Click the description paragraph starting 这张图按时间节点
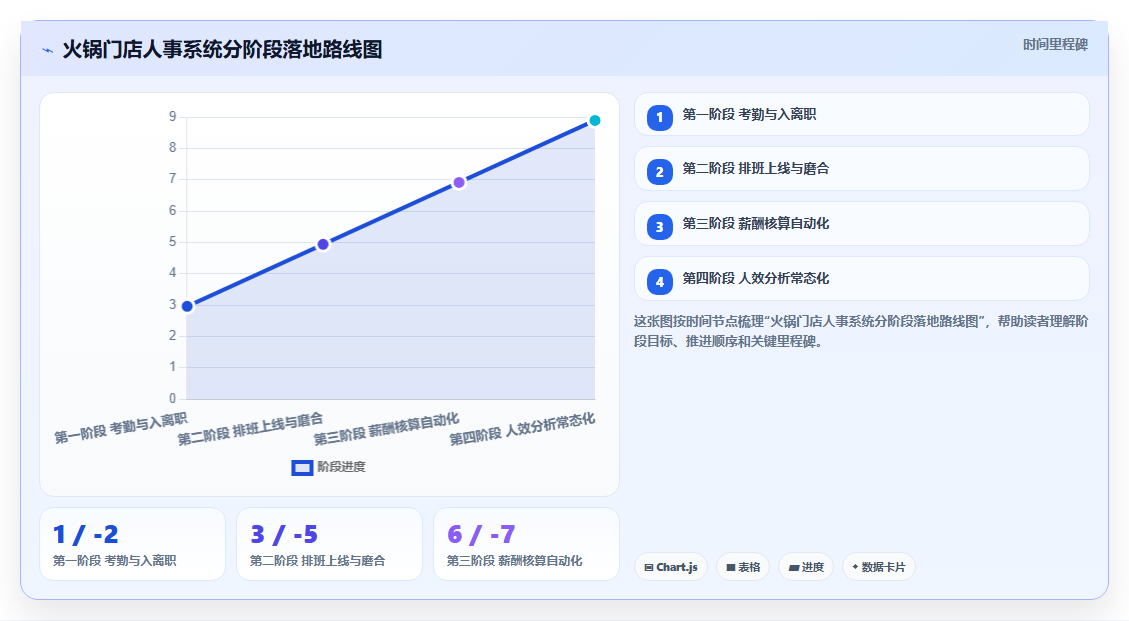 (x=861, y=331)
